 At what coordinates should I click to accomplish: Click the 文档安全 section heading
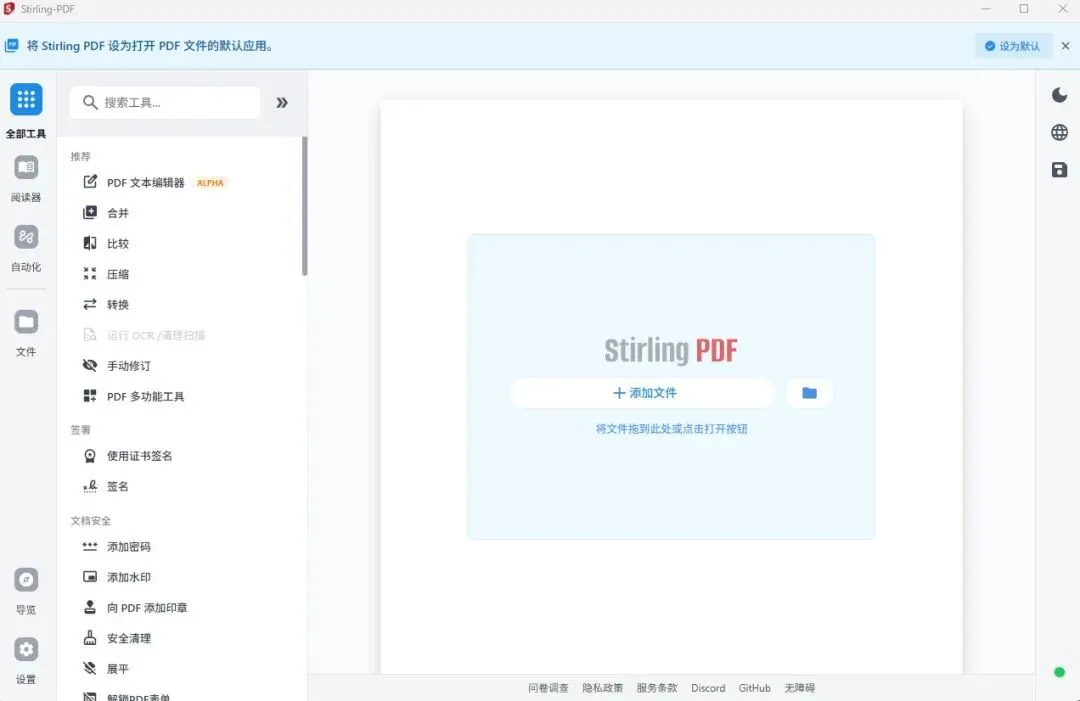[x=91, y=521]
